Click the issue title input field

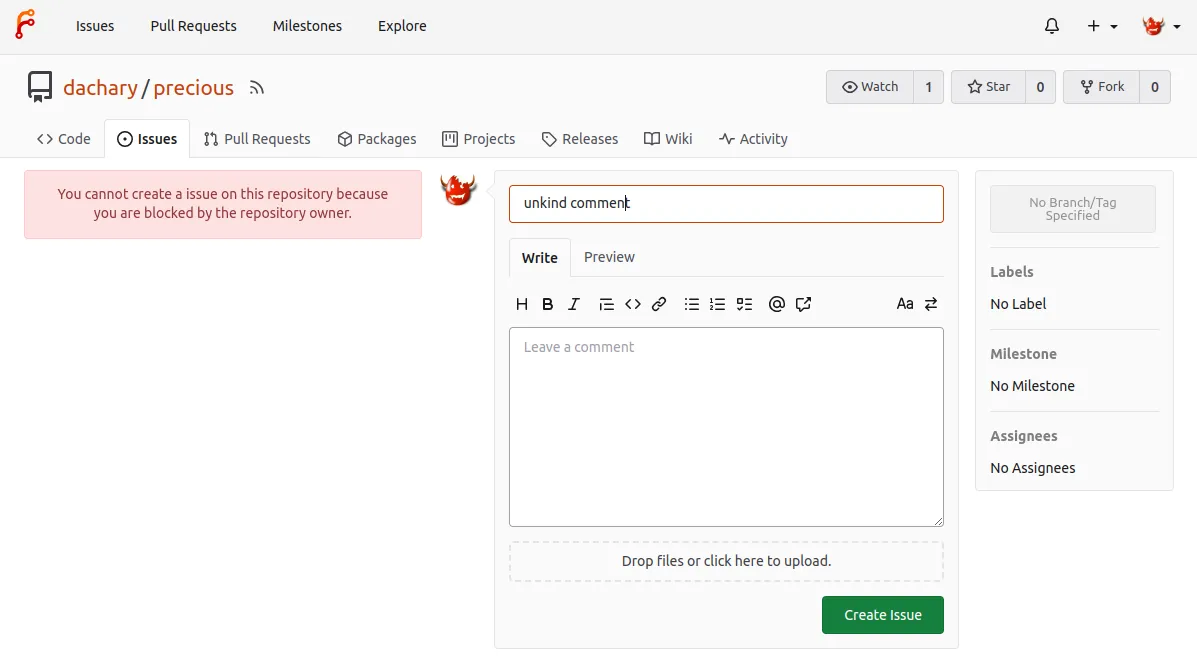tap(726, 204)
